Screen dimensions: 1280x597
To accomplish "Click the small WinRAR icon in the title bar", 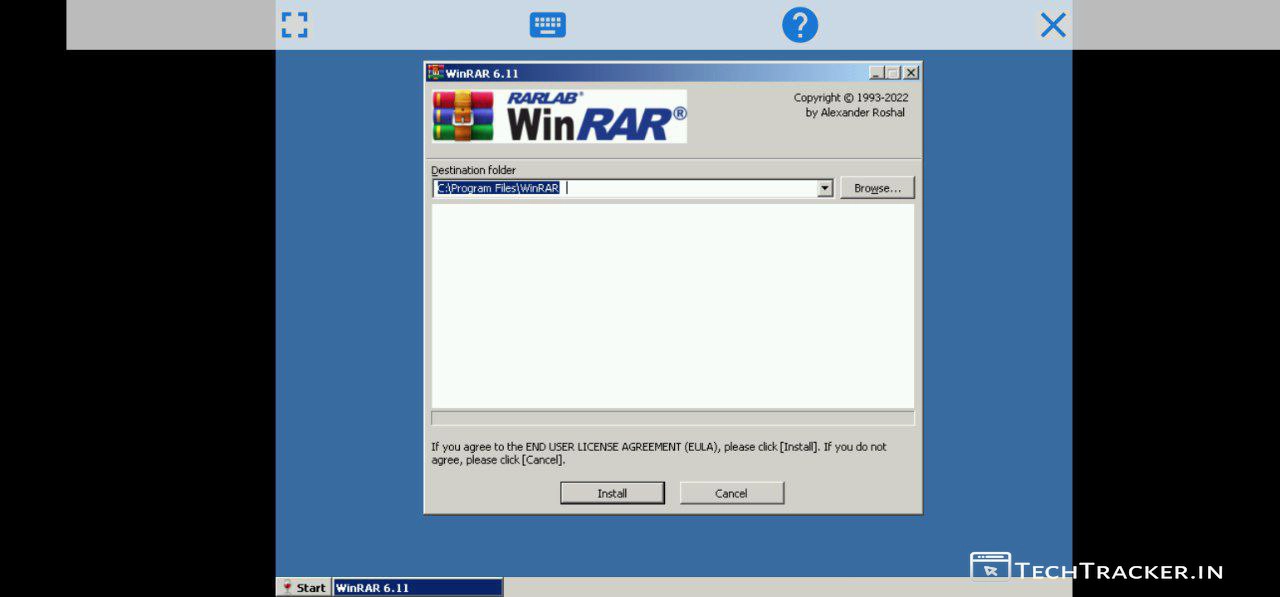I will click(435, 73).
